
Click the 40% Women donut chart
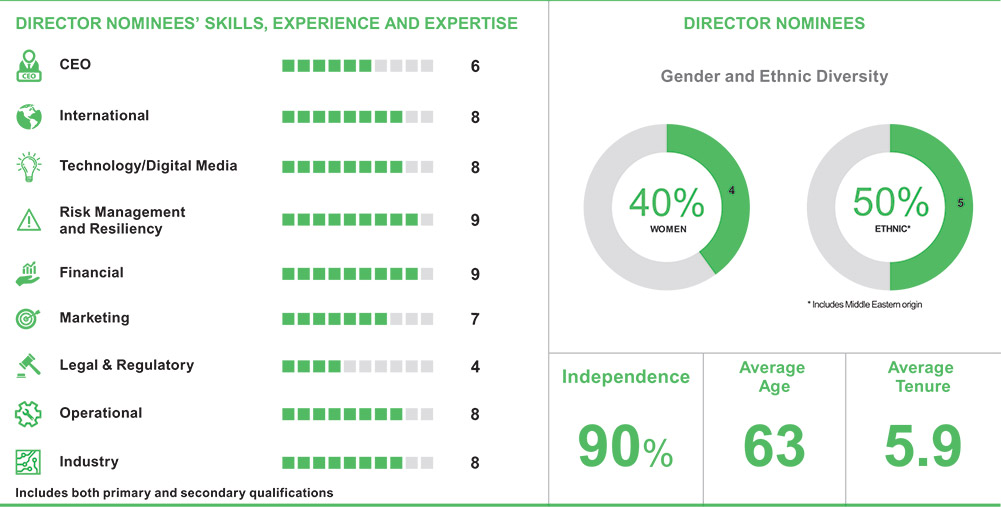[x=666, y=207]
